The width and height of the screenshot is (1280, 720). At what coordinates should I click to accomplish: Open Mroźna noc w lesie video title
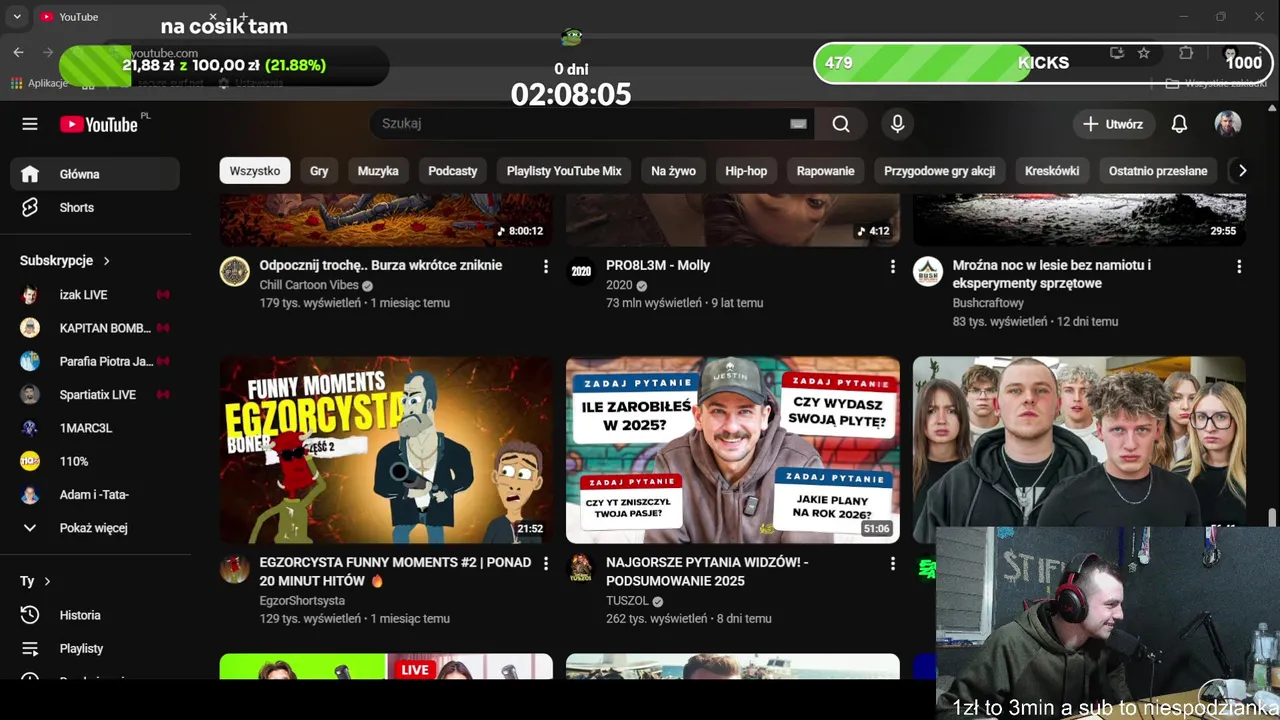(1052, 274)
